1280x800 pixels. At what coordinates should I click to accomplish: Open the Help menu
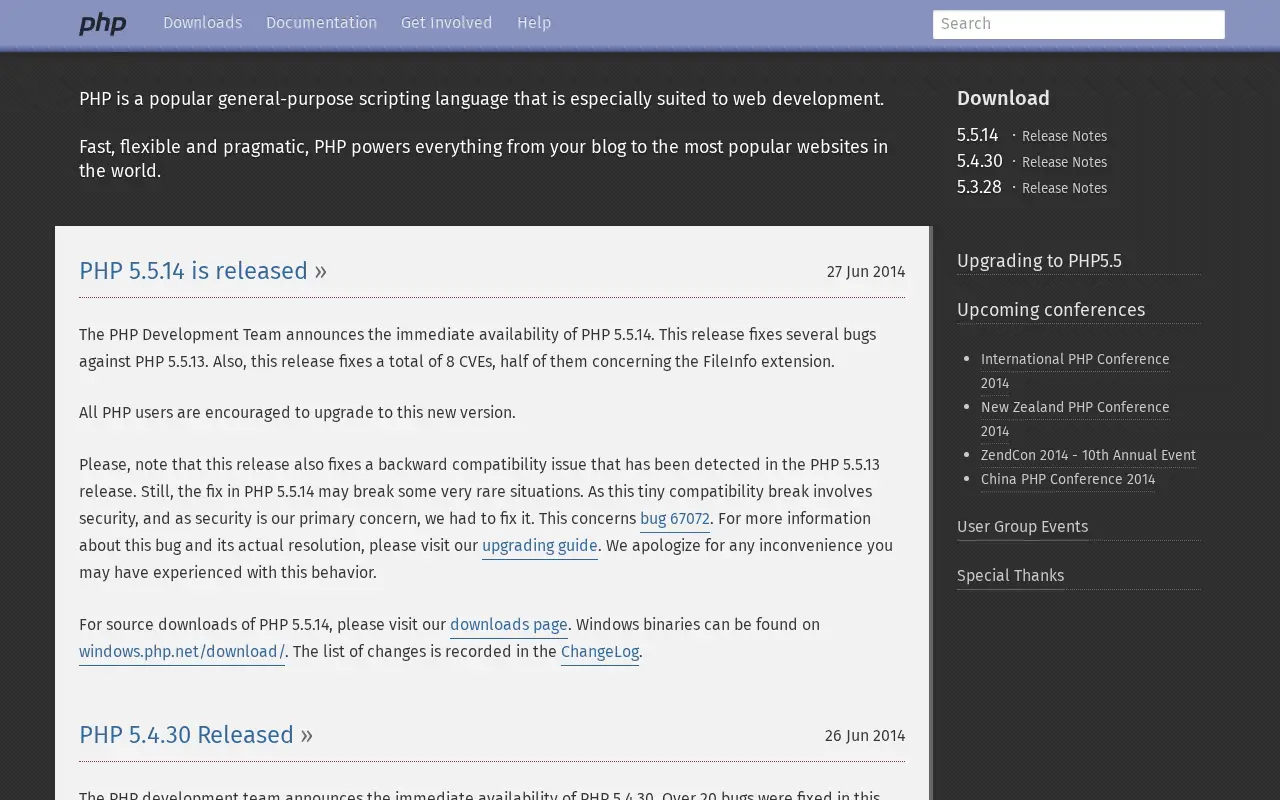click(x=534, y=23)
